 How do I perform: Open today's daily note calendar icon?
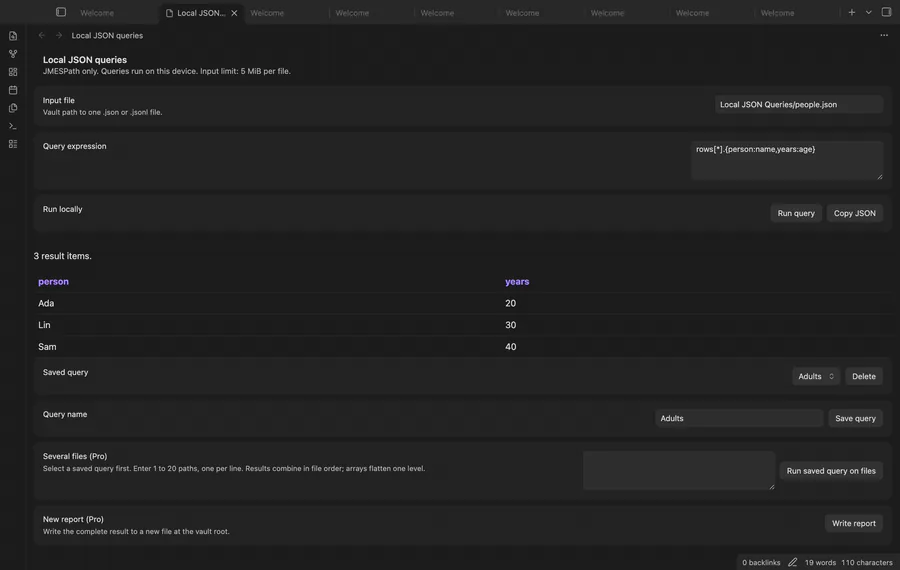point(13,90)
